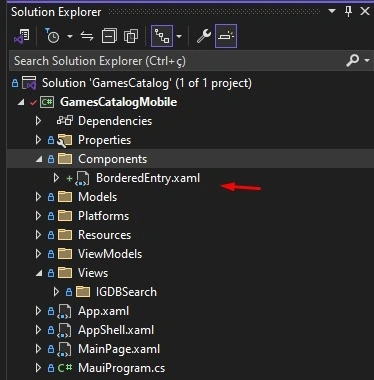
Task: Click the Models folder icon
Action: (x=65, y=197)
